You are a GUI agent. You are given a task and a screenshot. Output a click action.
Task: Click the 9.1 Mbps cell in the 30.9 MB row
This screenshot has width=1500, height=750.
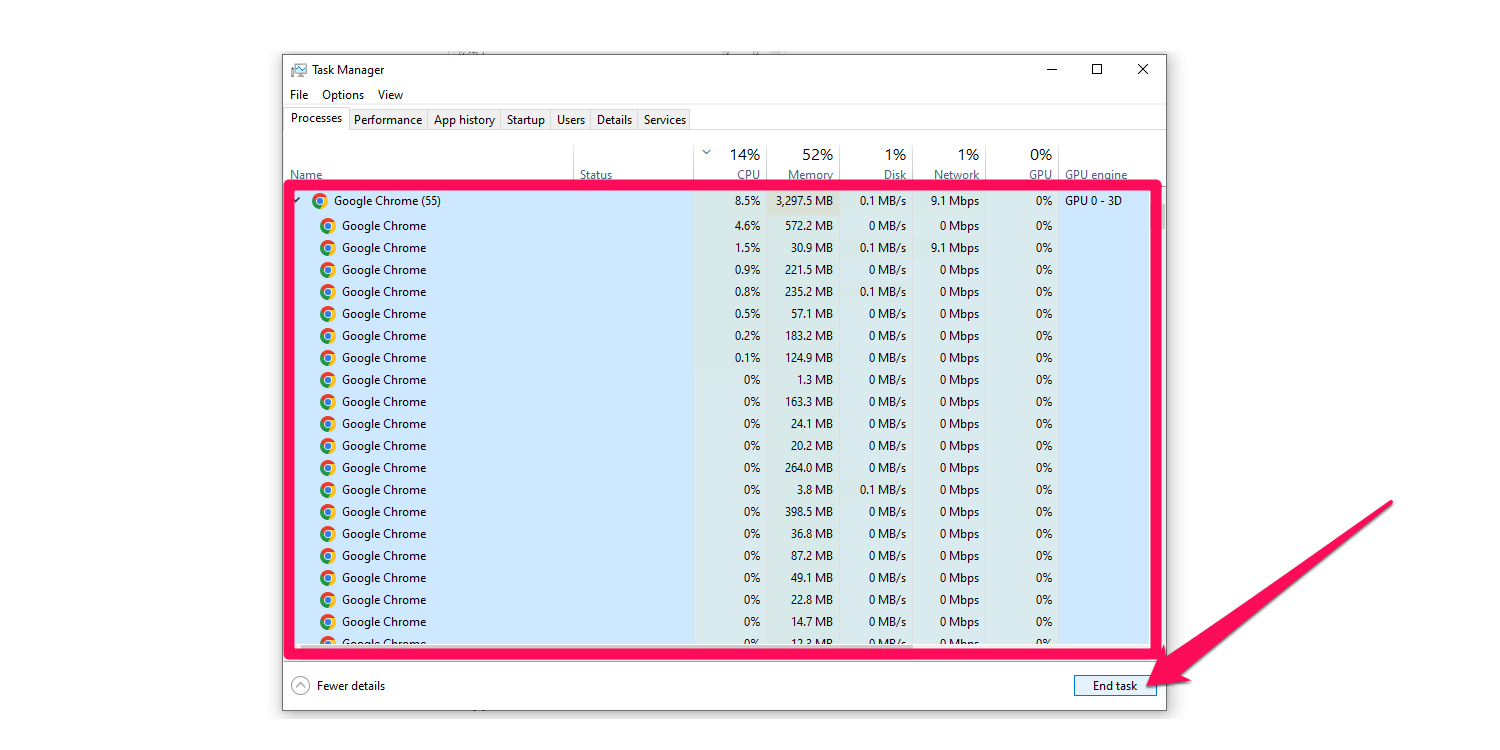pyautogui.click(x=951, y=248)
